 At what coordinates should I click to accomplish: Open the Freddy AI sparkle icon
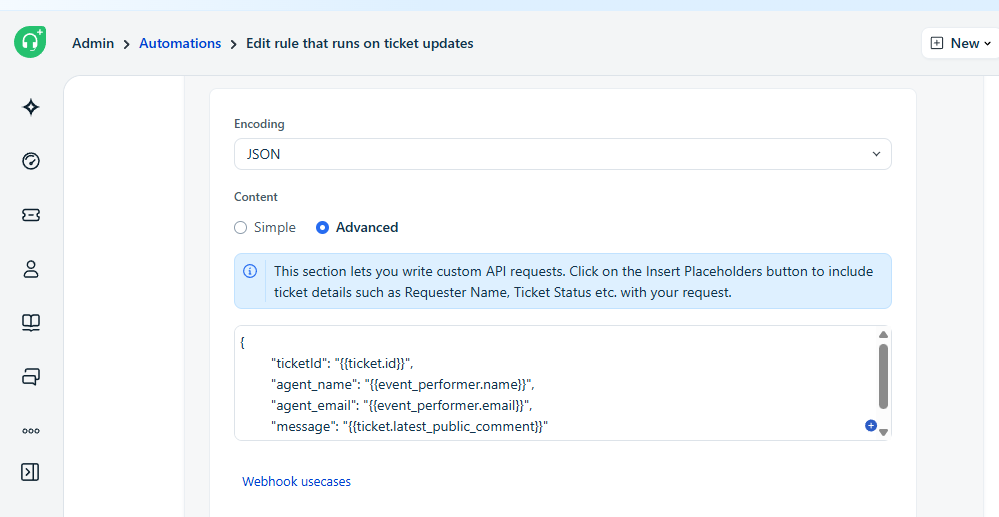point(31,107)
